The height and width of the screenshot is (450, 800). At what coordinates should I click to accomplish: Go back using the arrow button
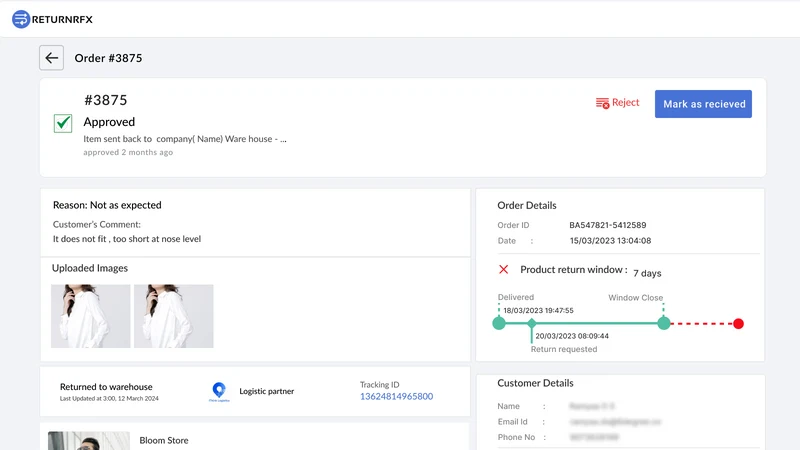pyautogui.click(x=52, y=58)
